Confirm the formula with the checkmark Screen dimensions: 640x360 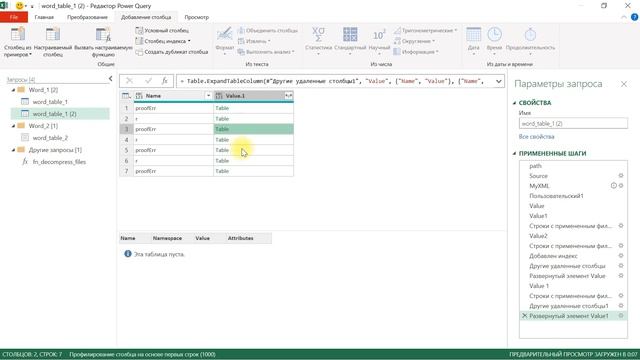[148, 81]
